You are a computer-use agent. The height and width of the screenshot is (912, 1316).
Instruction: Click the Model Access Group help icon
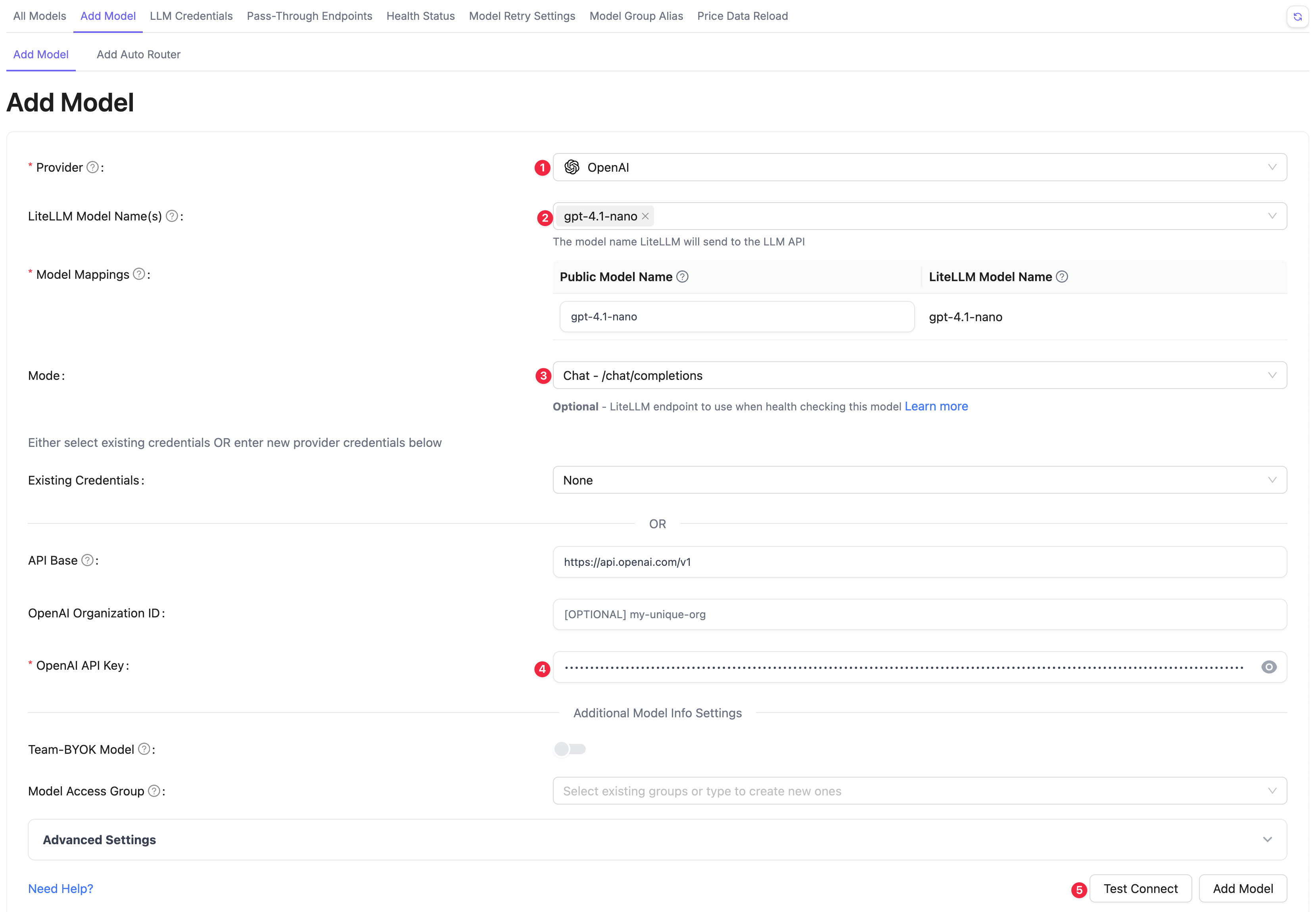[154, 791]
